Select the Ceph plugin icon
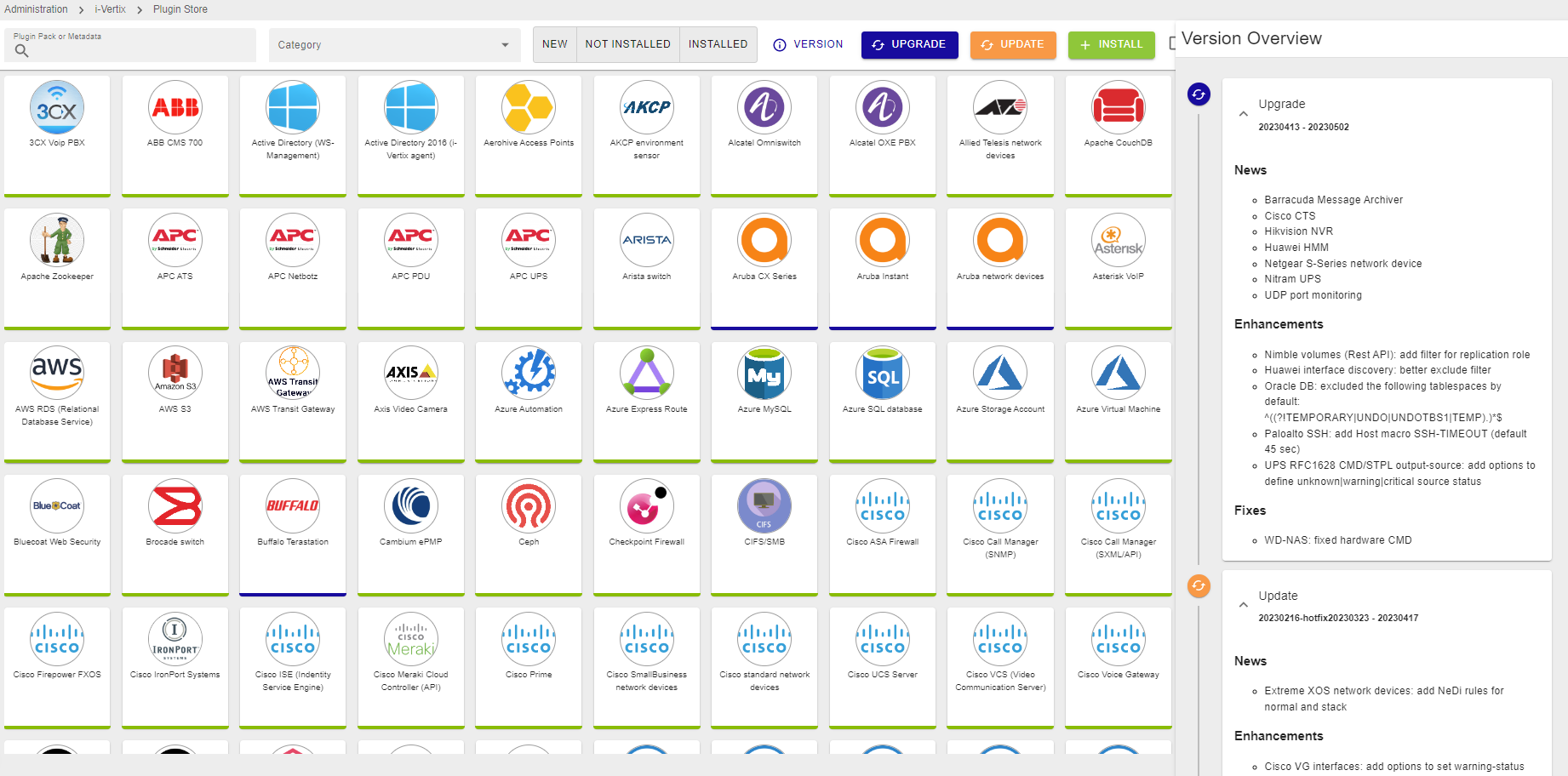The image size is (1568, 776). (x=529, y=505)
